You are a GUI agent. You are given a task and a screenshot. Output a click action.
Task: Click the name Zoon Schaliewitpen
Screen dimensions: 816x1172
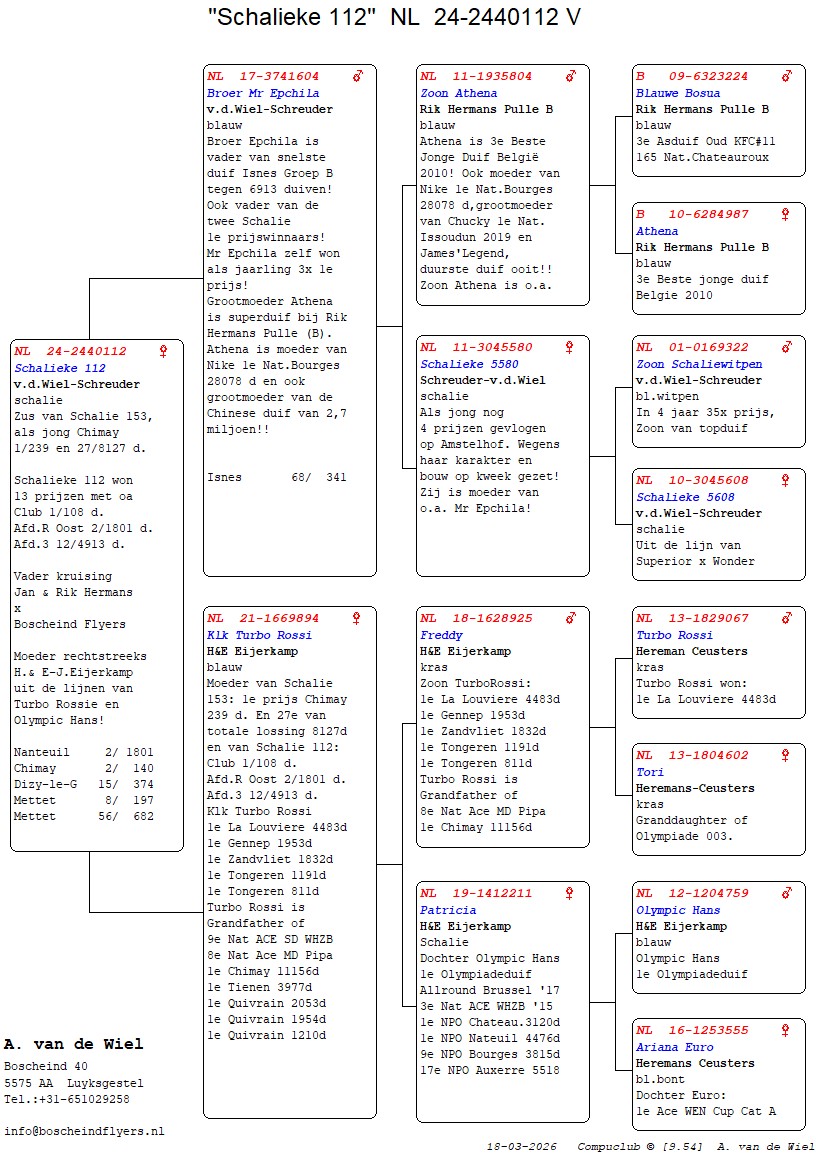pyautogui.click(x=699, y=364)
